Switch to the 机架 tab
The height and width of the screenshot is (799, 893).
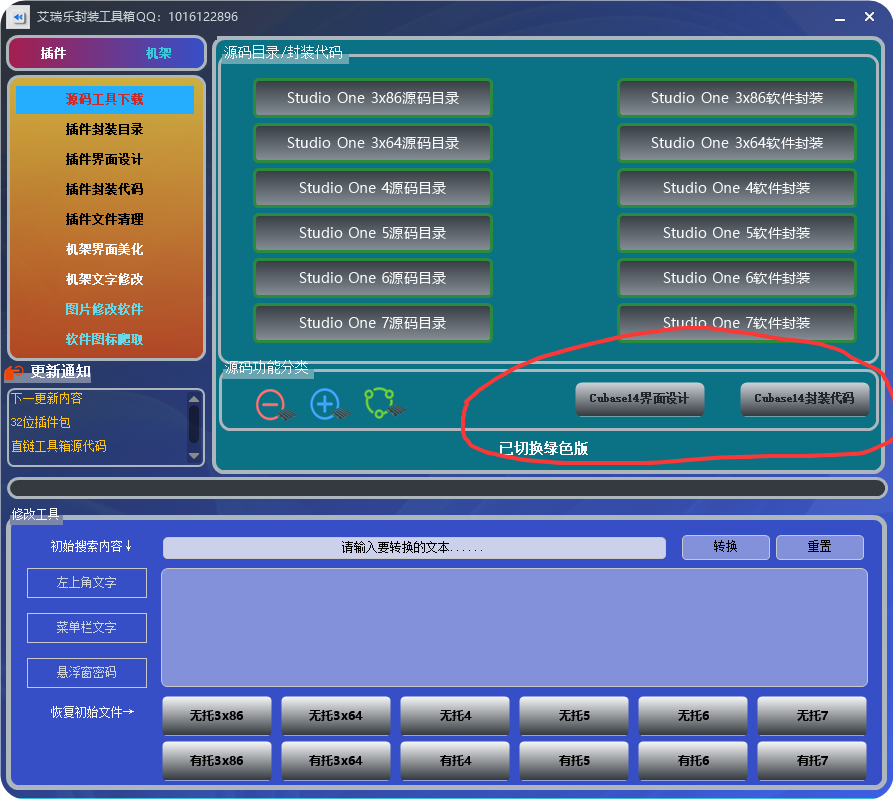point(158,53)
